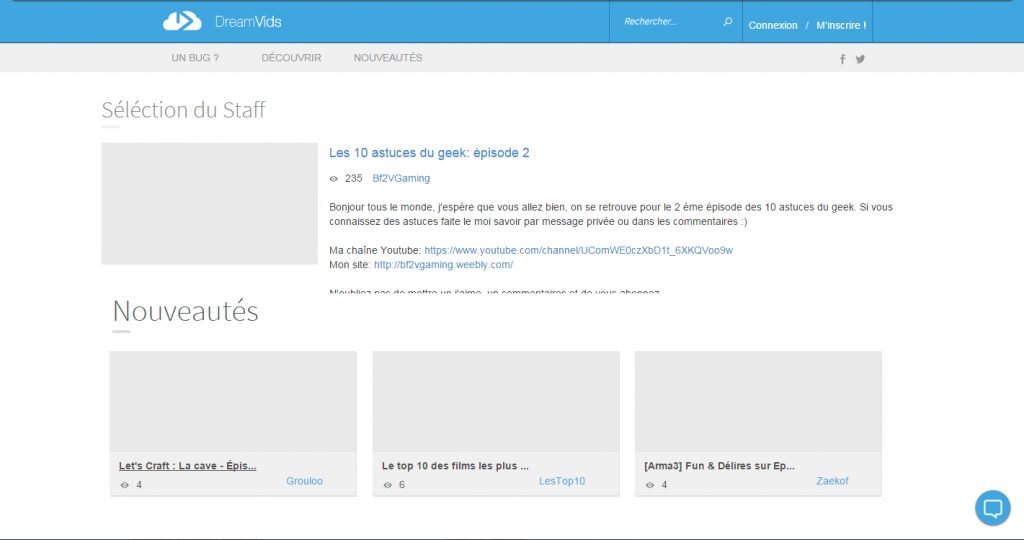Open the Facebook icon link

842,59
